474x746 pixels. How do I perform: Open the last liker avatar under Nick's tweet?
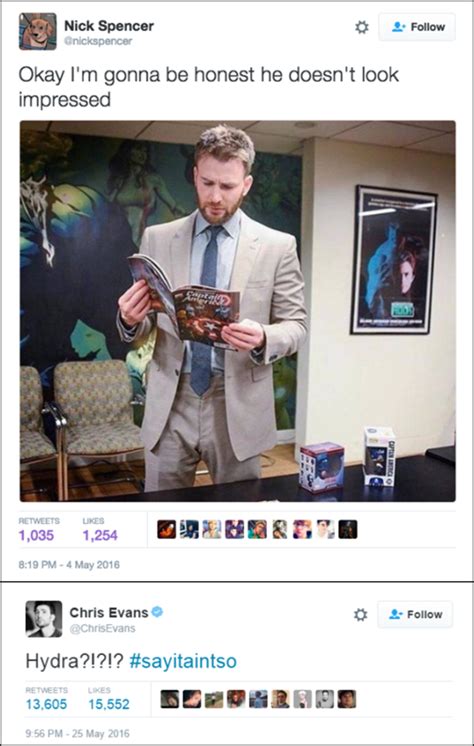[x=348, y=529]
